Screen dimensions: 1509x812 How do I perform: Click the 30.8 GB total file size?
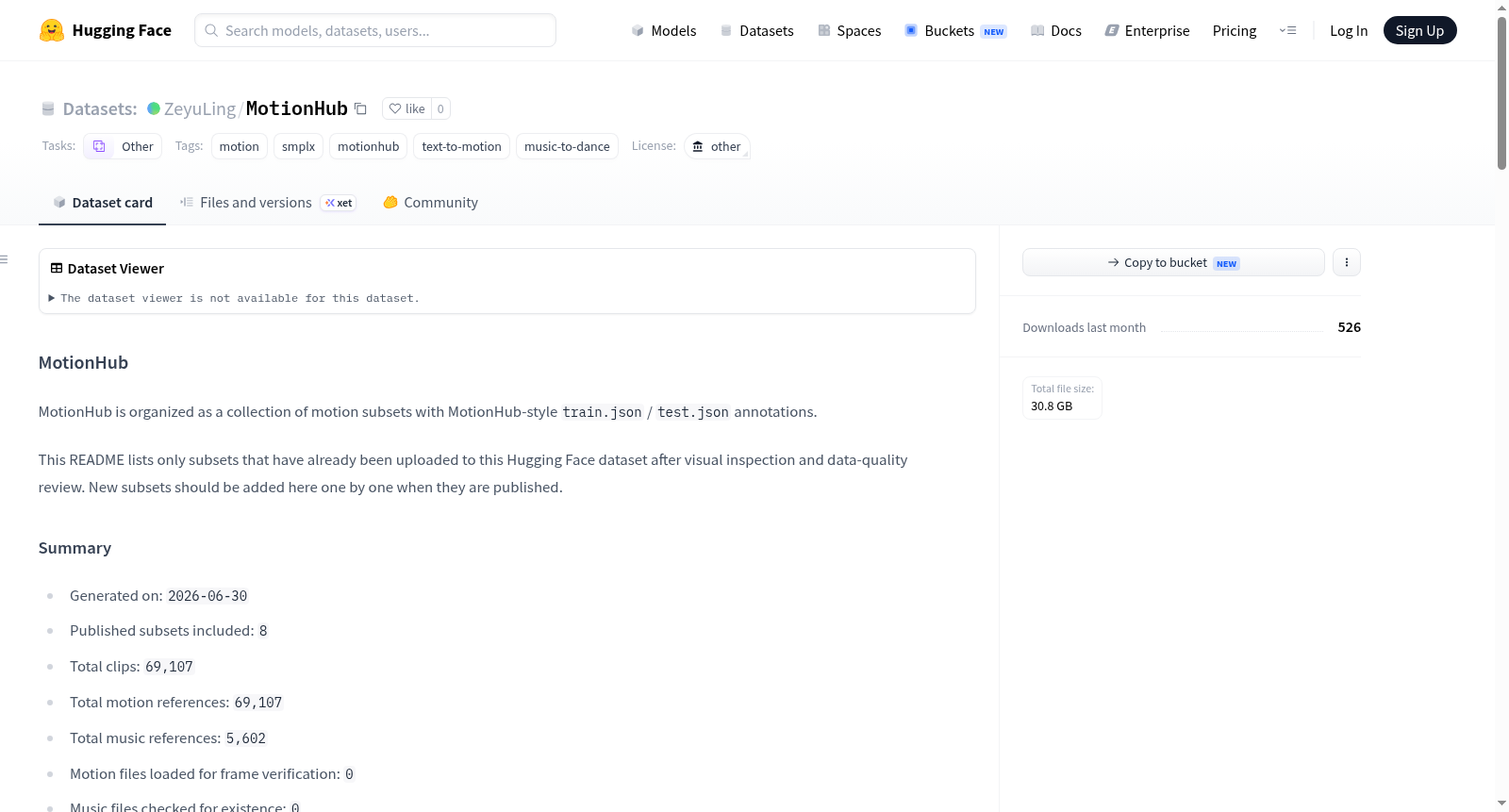click(1052, 406)
